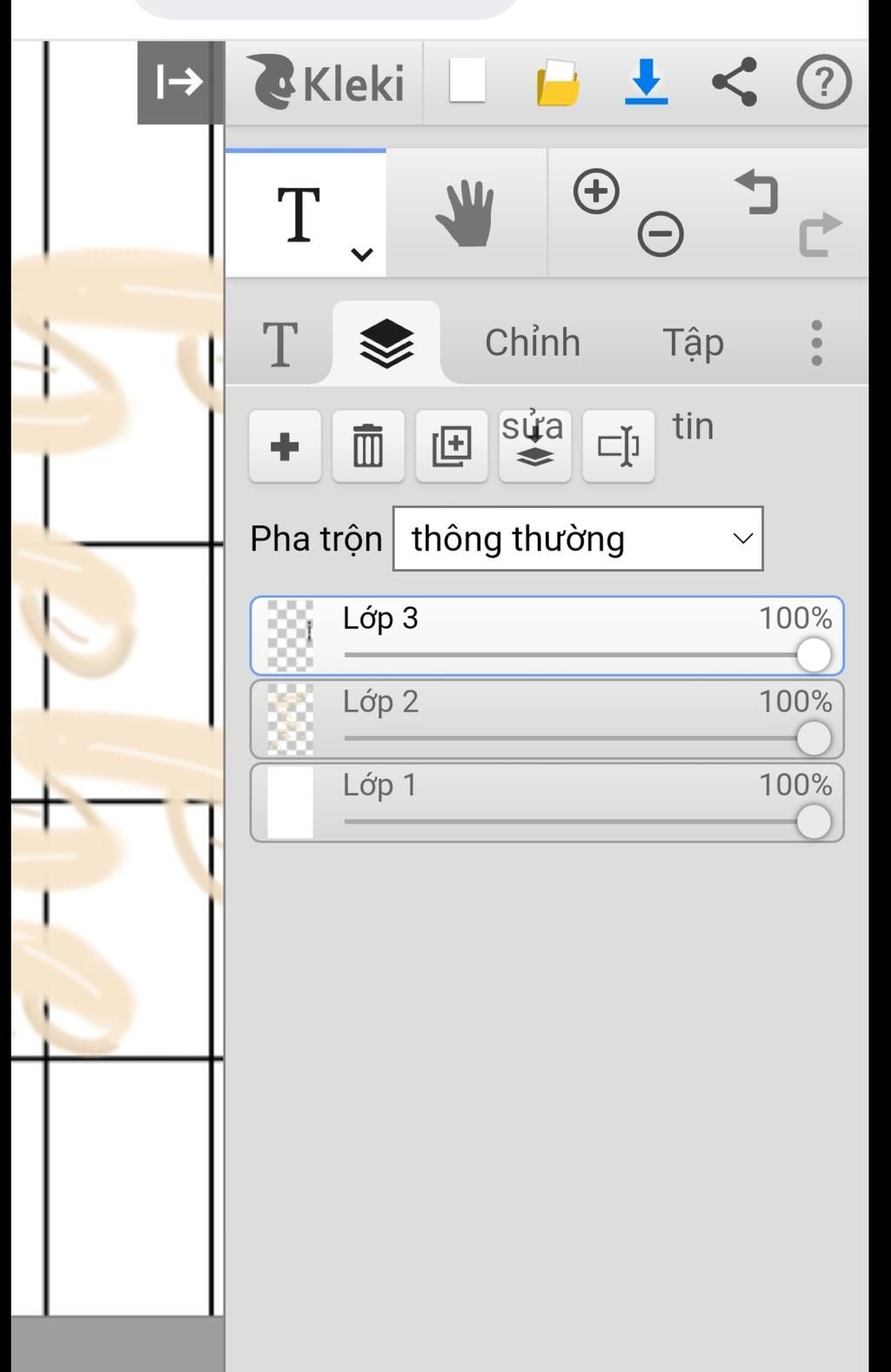Zoom in with plus magnifier

596,191
